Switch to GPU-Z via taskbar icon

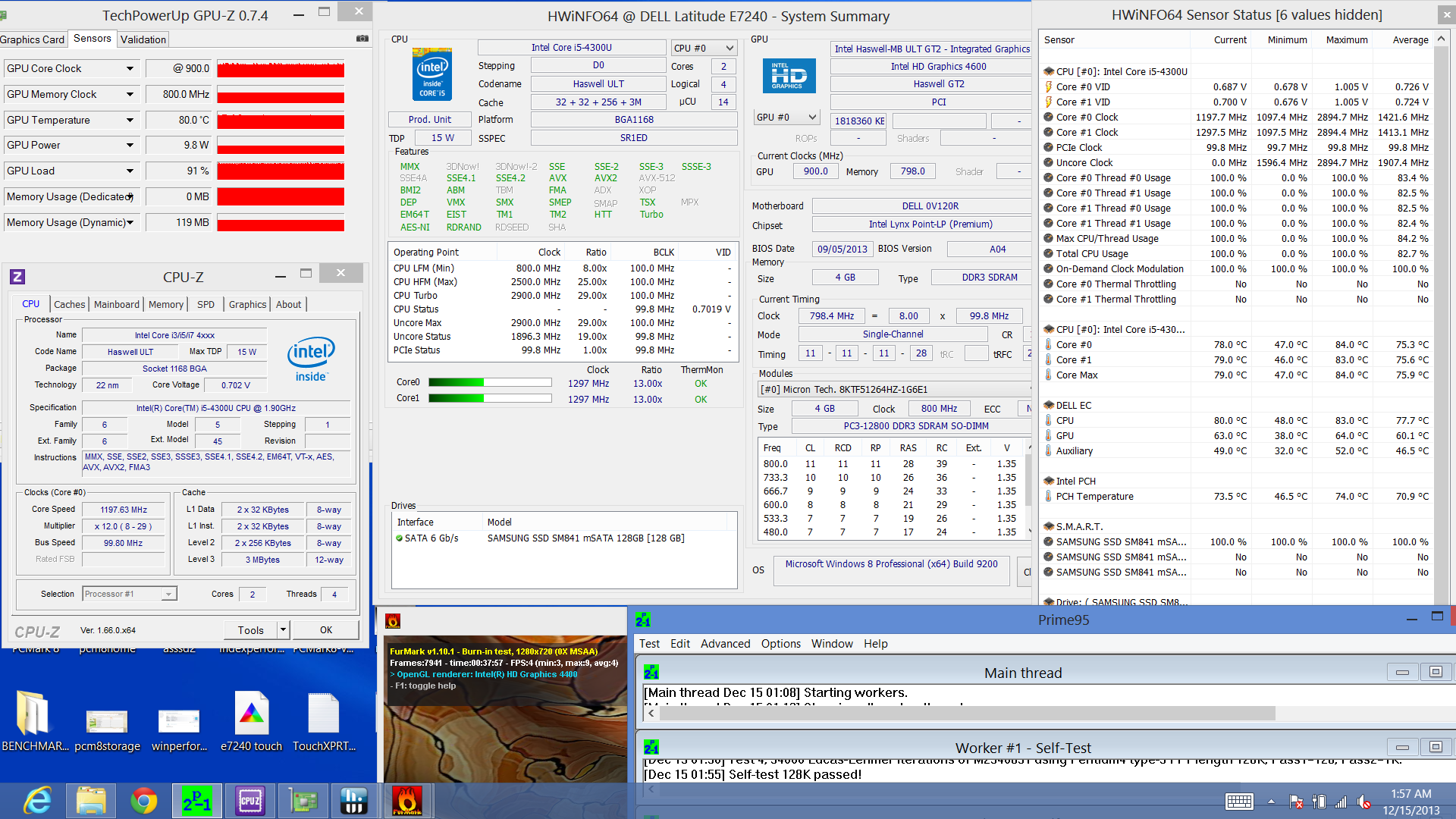pos(303,801)
